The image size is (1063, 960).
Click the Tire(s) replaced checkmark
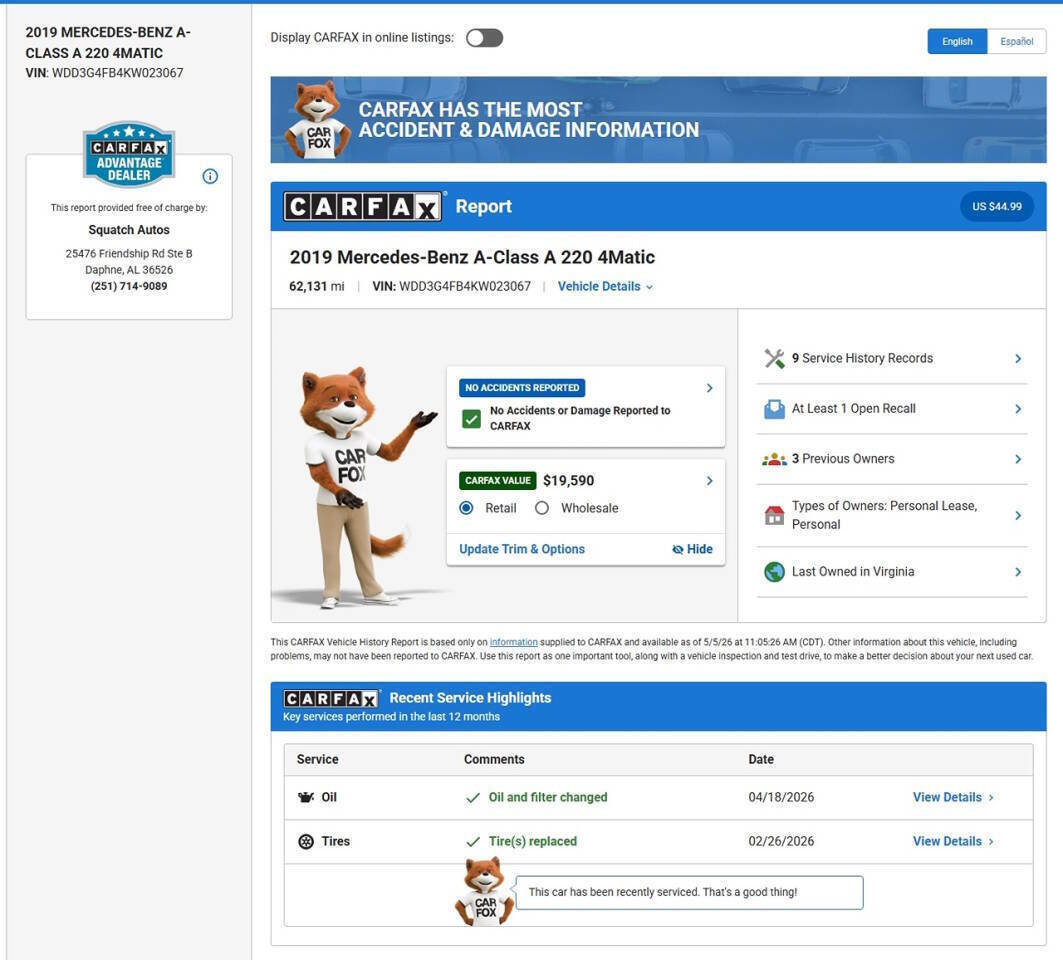(473, 842)
